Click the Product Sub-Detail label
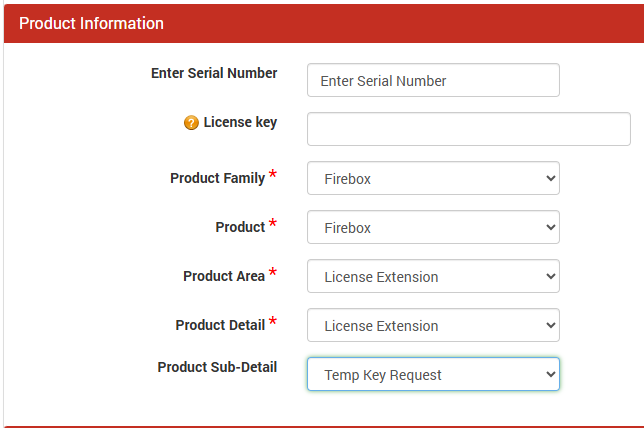 coord(217,367)
